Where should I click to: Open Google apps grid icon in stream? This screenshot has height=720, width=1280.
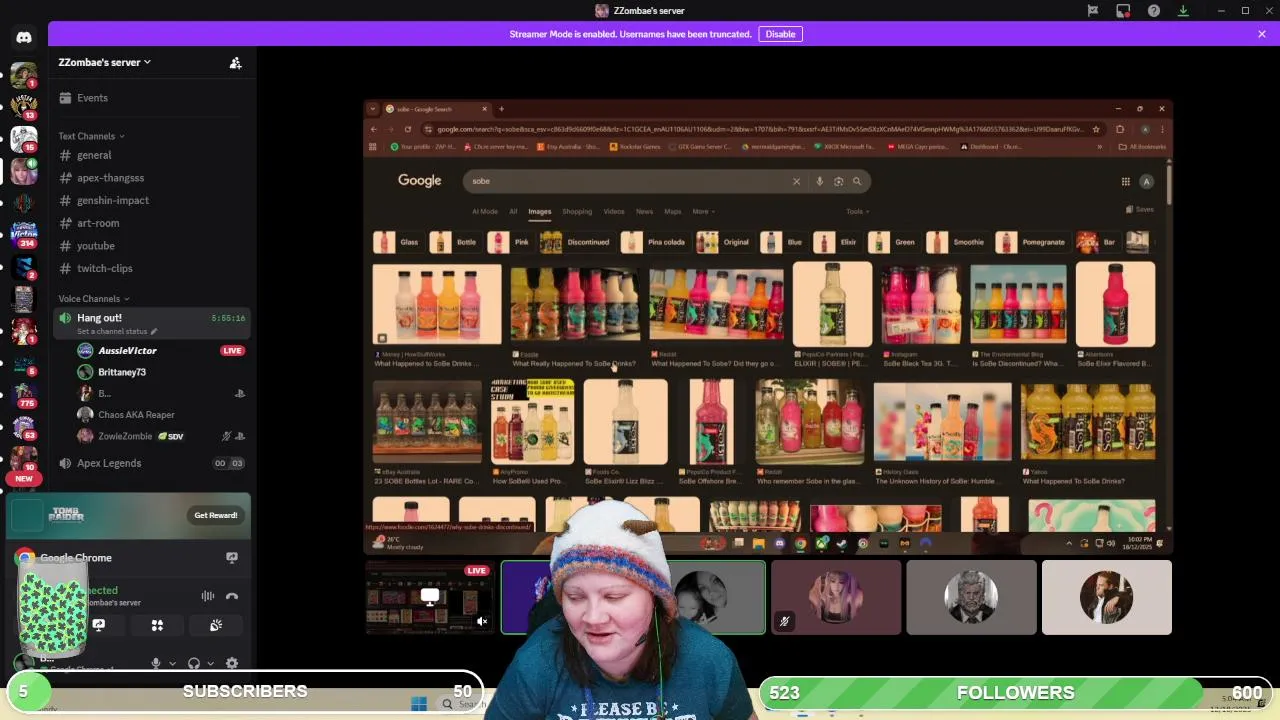pos(1125,181)
